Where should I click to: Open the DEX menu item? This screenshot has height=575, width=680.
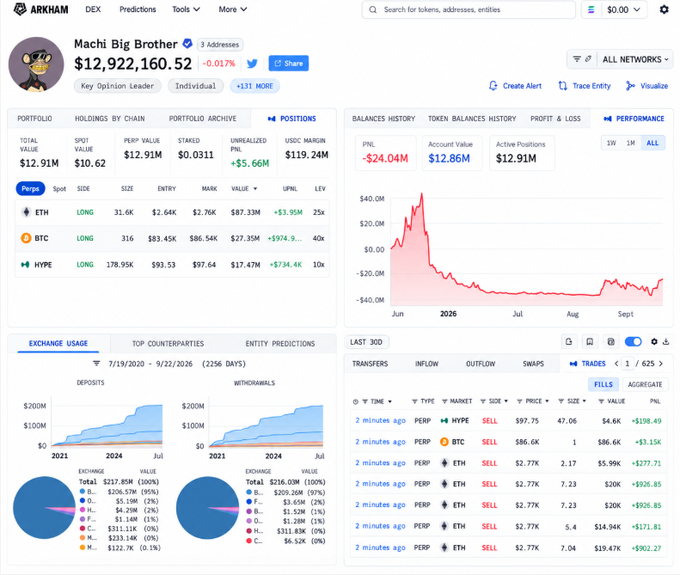93,9
